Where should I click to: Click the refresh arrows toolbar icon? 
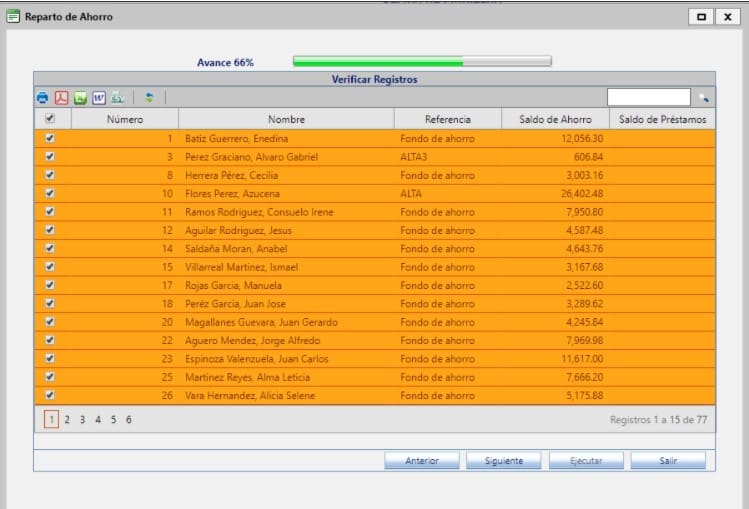click(149, 98)
